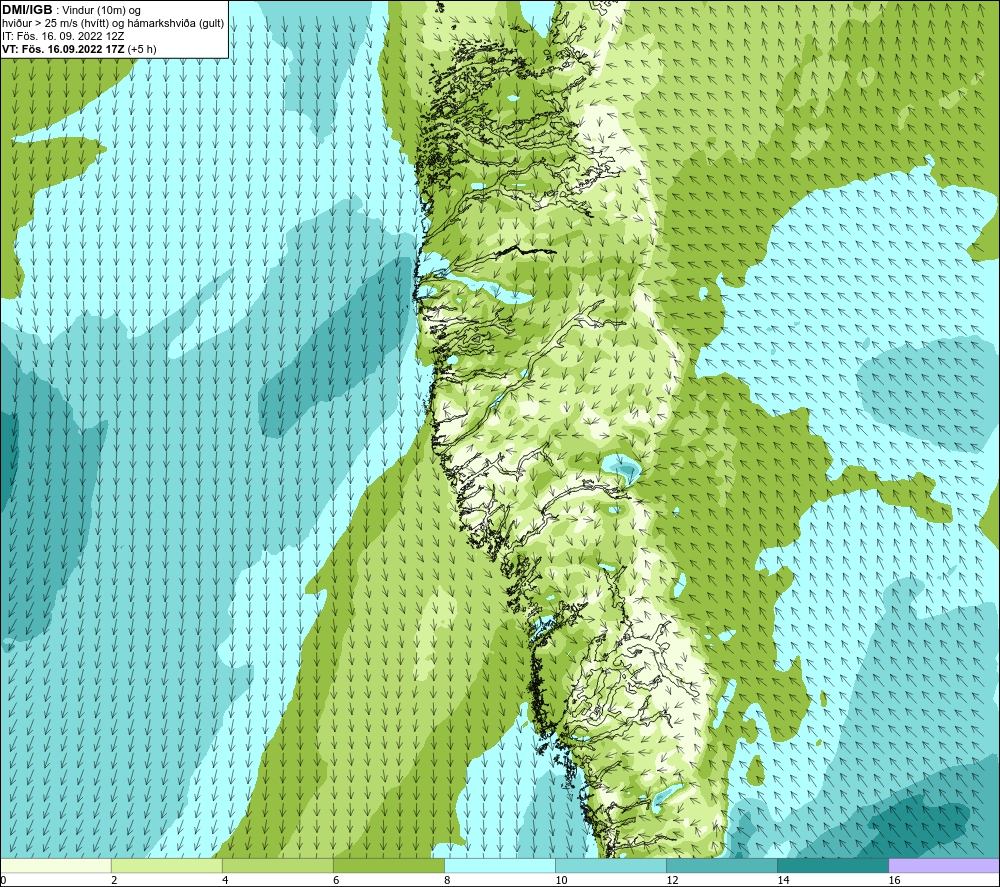Click the '6' label on the color scale
Screen dimensions: 1000x887
(x=336, y=881)
